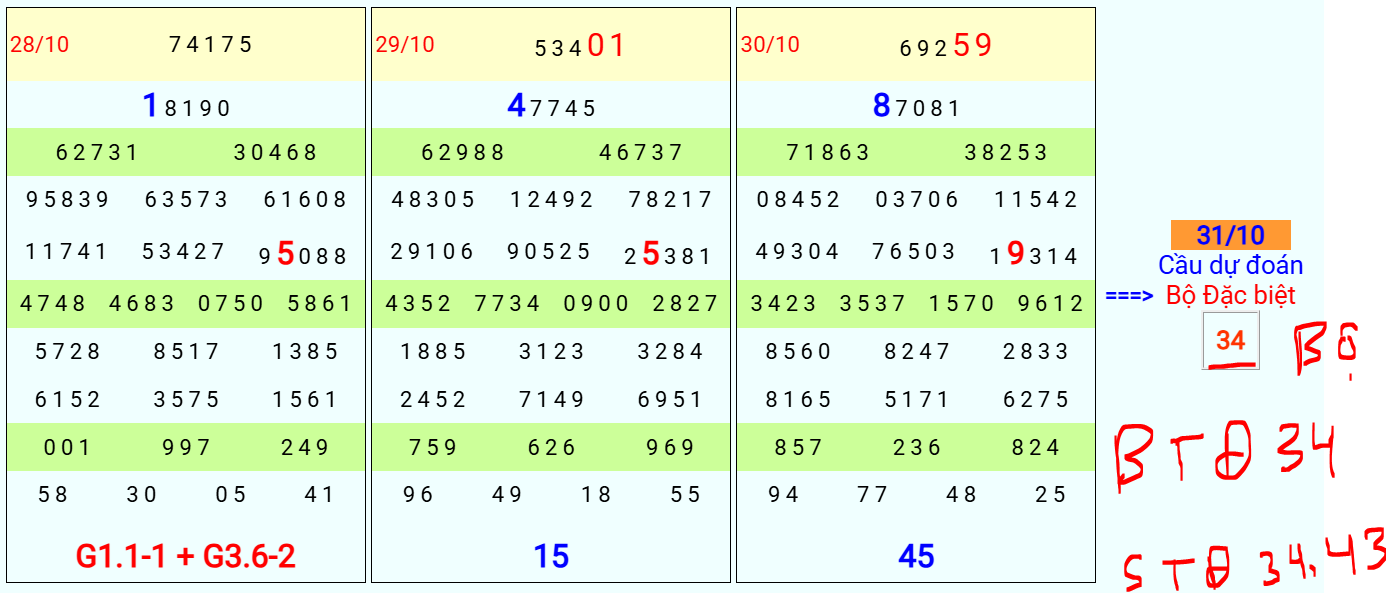Select the number 62988
This screenshot has width=1386, height=593.
[x=463, y=153]
